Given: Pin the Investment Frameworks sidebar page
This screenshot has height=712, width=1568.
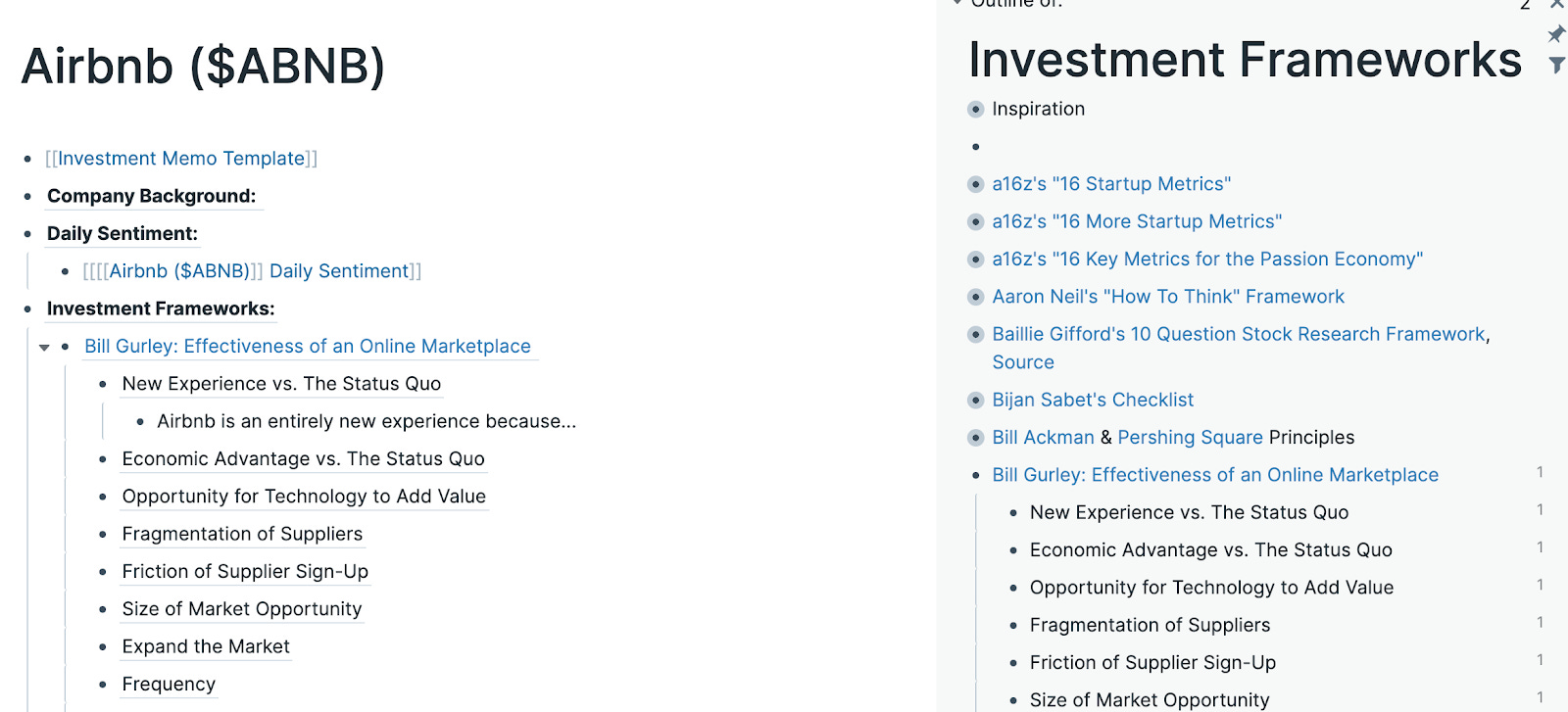Looking at the screenshot, I should click(x=1555, y=34).
